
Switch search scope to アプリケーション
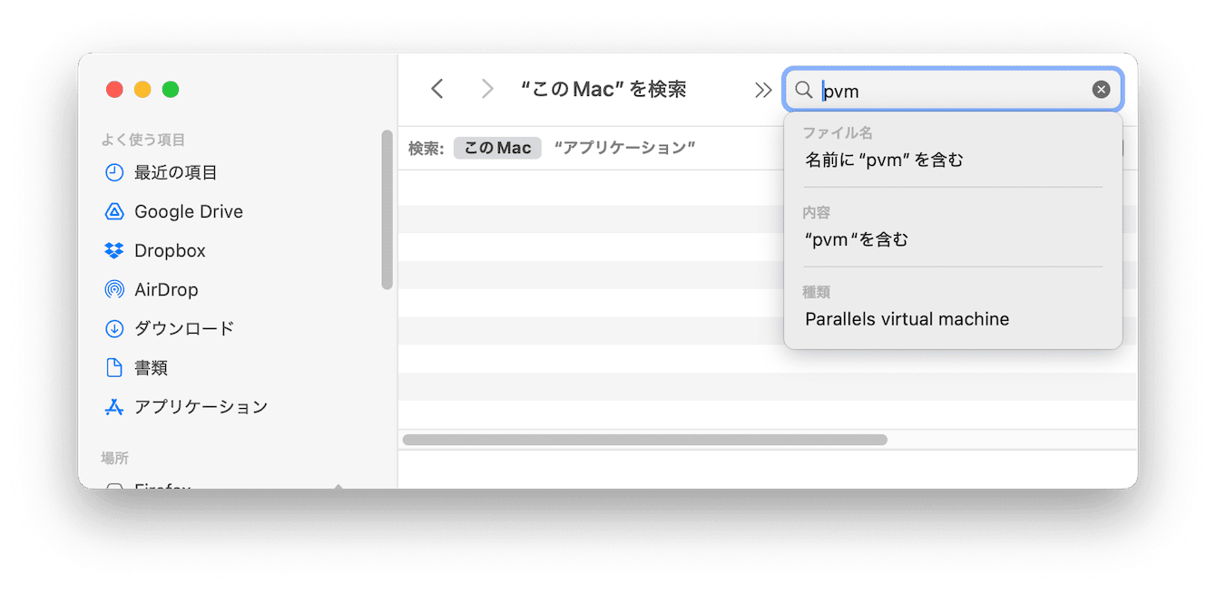click(624, 148)
